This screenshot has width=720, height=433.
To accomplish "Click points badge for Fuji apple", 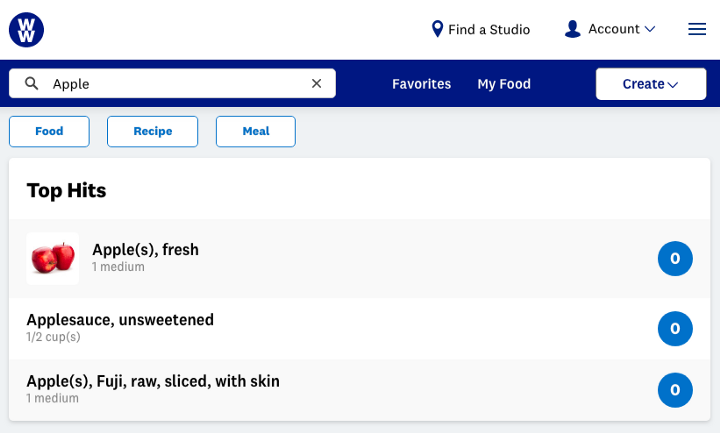I will pos(675,390).
